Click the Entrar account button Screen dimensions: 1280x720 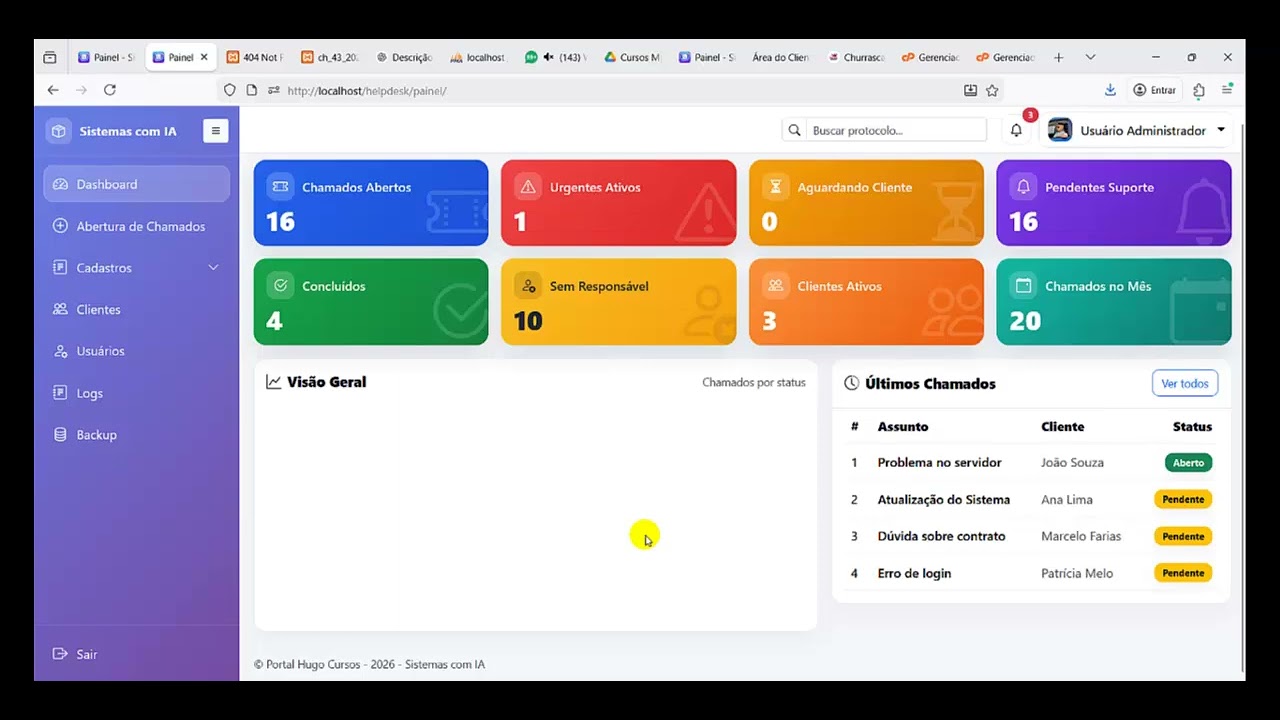pos(1154,90)
